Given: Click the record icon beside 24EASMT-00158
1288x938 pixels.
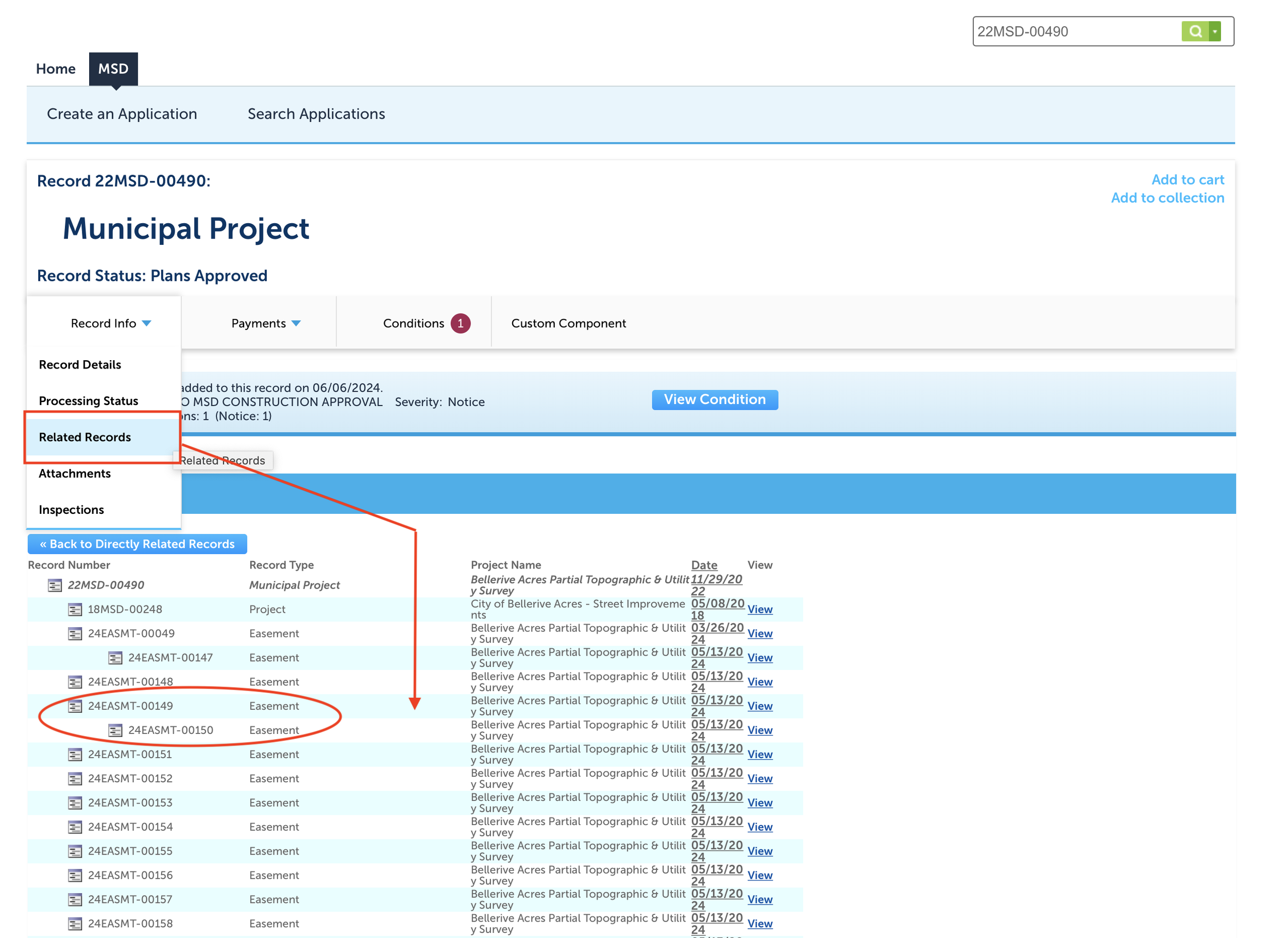Looking at the screenshot, I should (x=74, y=923).
